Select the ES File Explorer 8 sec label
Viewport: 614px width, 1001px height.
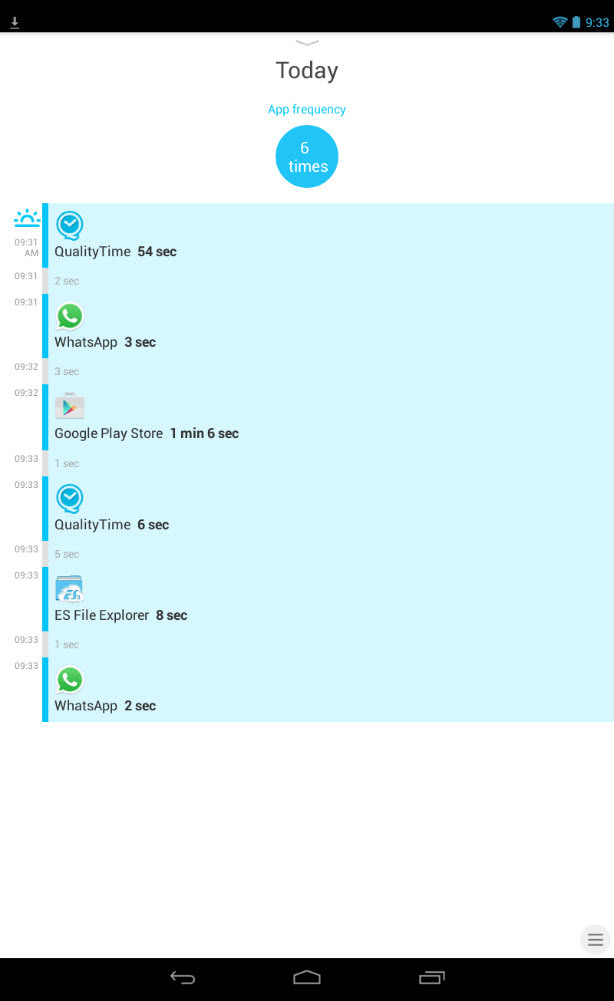121,615
